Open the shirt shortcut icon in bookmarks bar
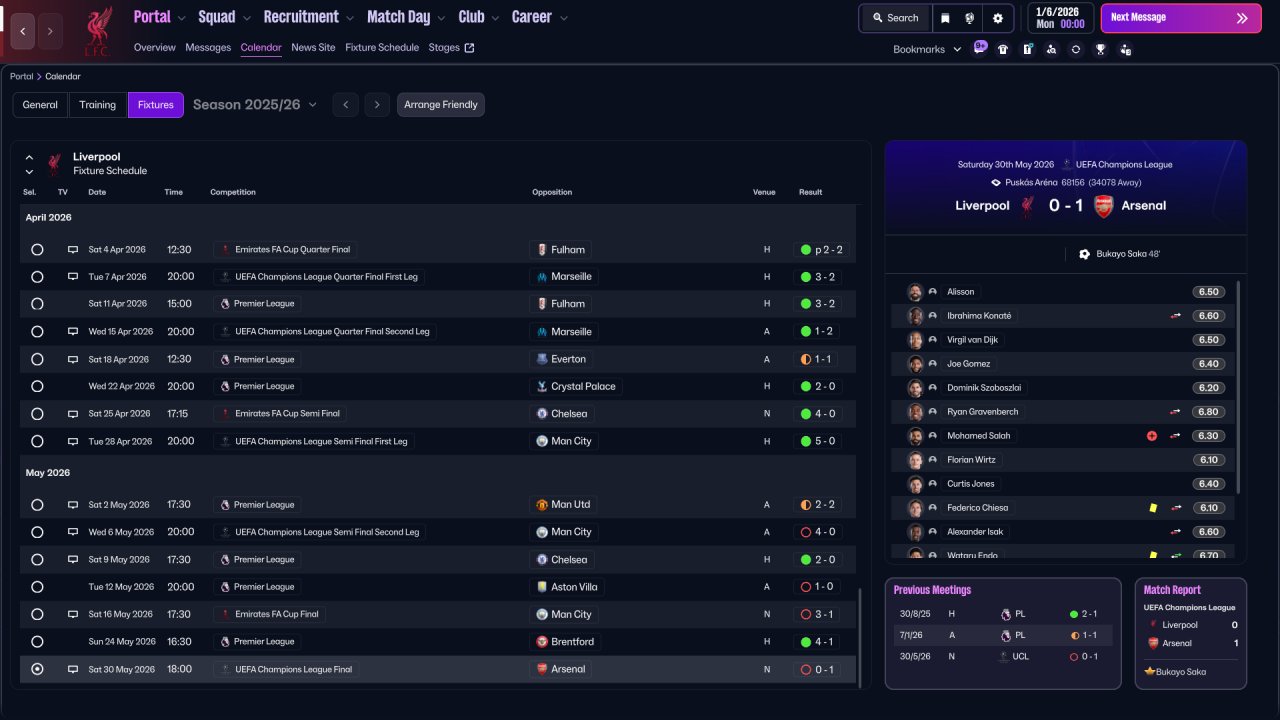 (1003, 49)
